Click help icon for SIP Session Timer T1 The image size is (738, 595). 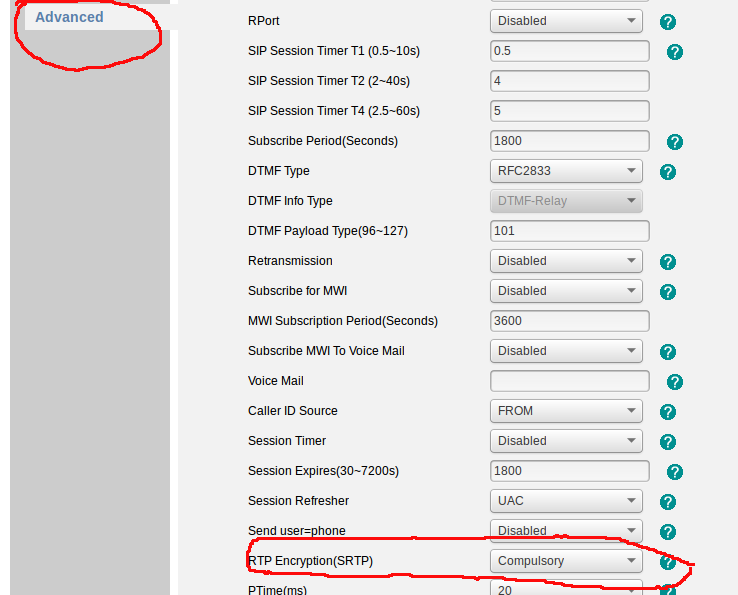675,52
